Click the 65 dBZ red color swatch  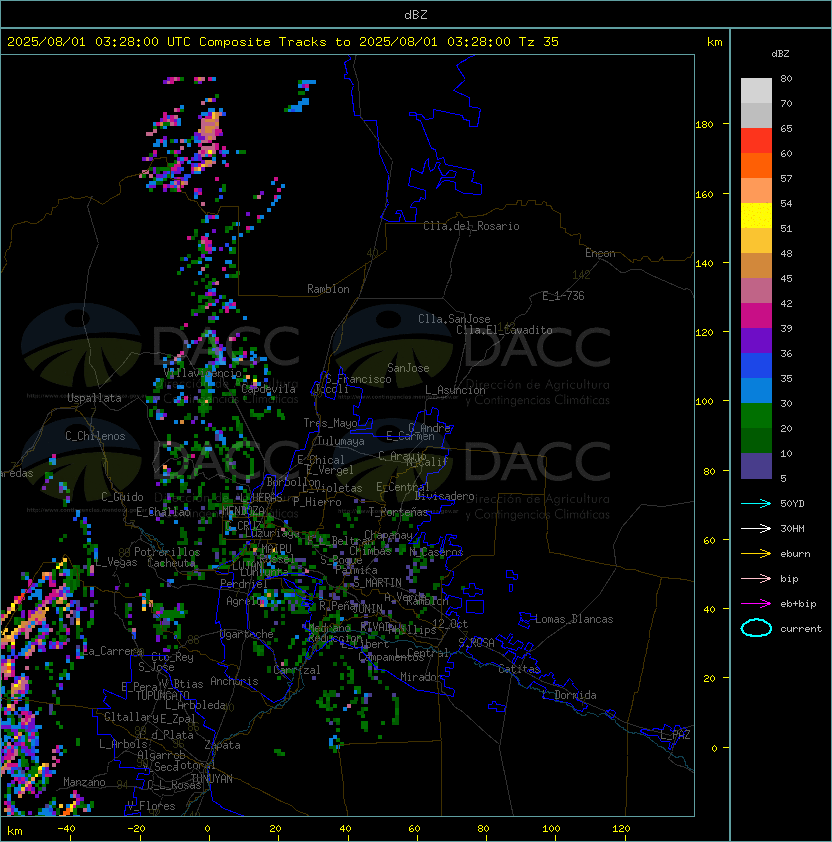(756, 141)
